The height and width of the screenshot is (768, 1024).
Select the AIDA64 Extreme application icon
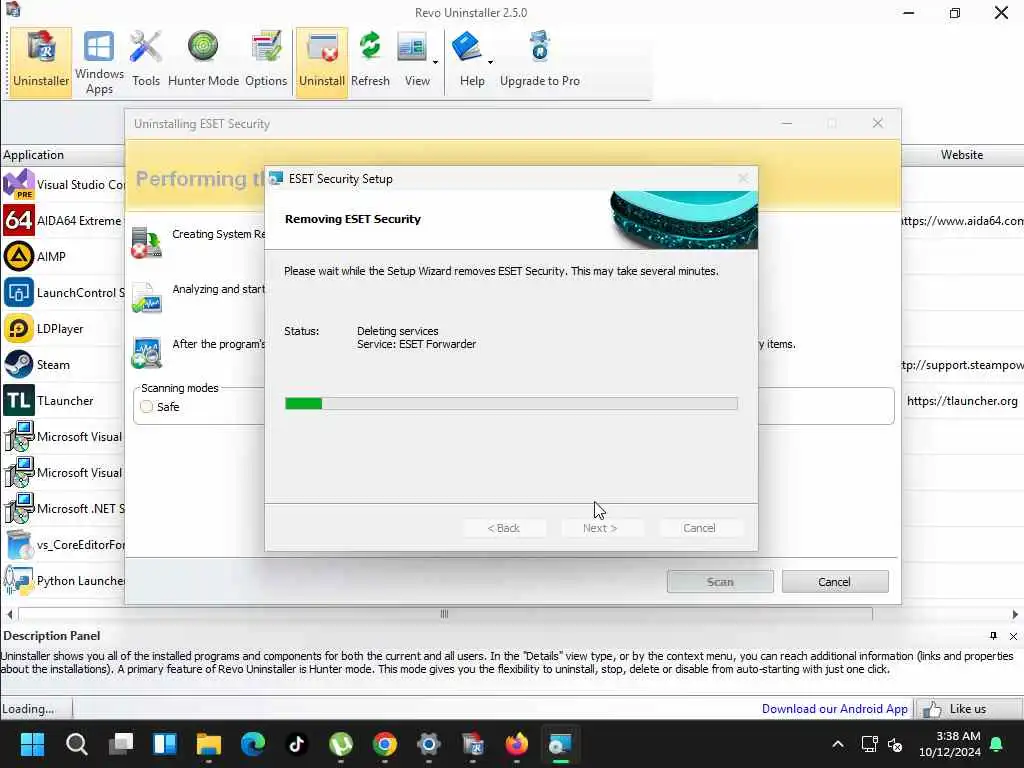(19, 221)
